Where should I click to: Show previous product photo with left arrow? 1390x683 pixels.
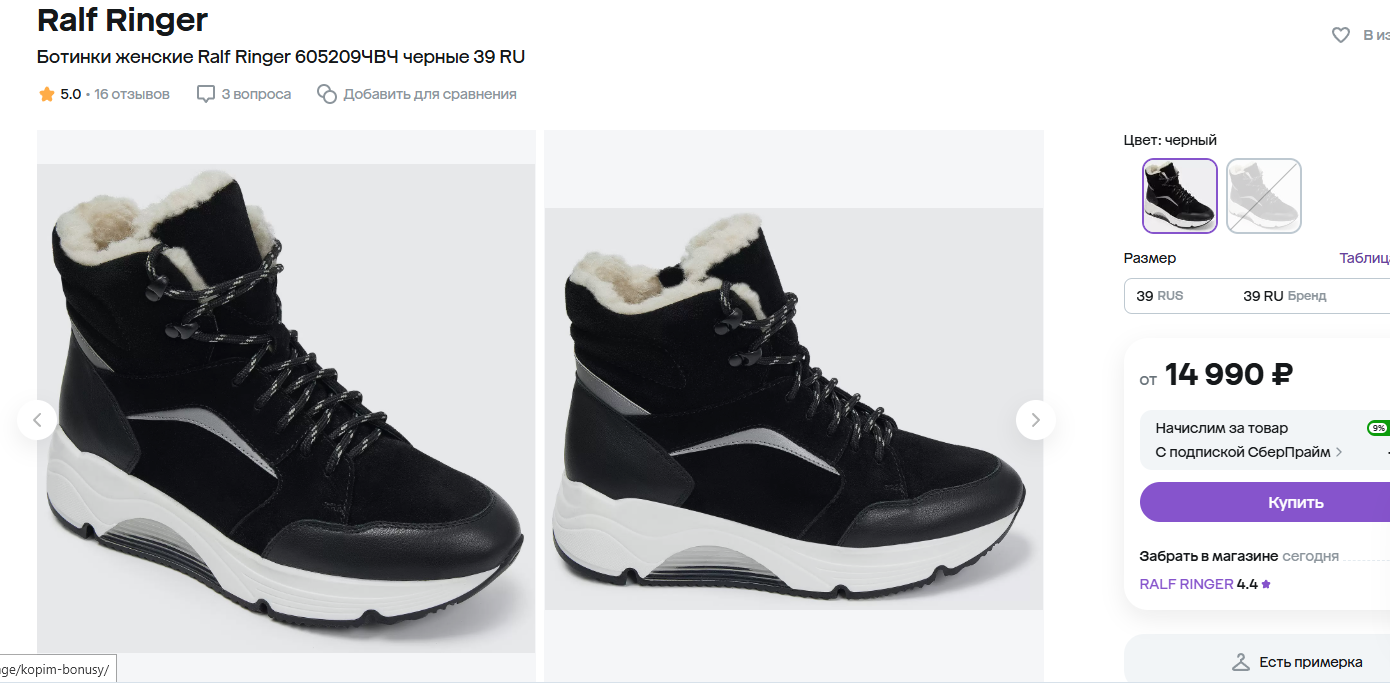point(37,420)
